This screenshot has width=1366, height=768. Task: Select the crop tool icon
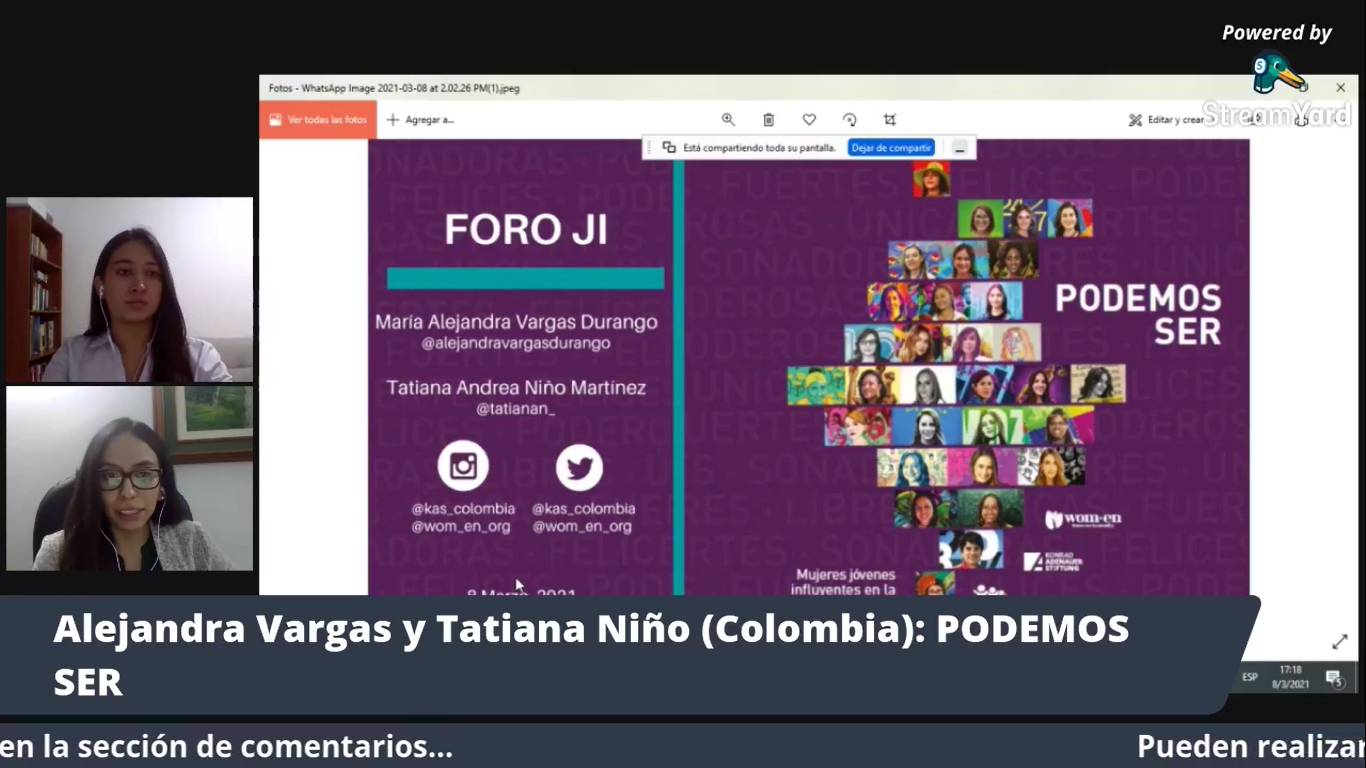[x=890, y=120]
